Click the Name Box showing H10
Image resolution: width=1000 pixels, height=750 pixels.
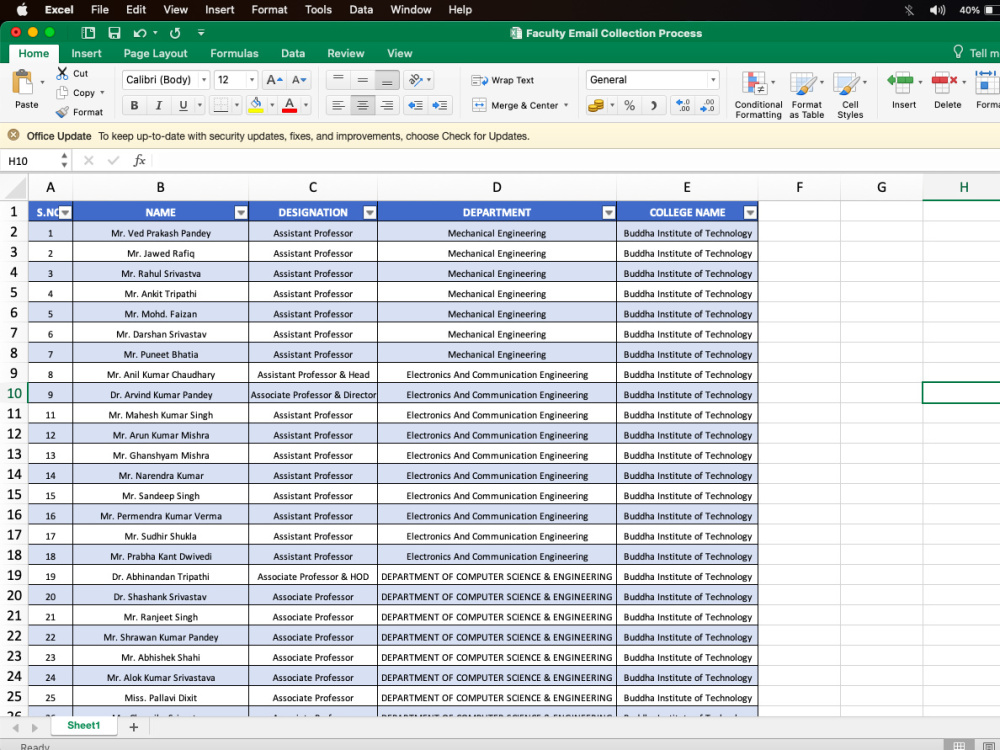coord(32,161)
